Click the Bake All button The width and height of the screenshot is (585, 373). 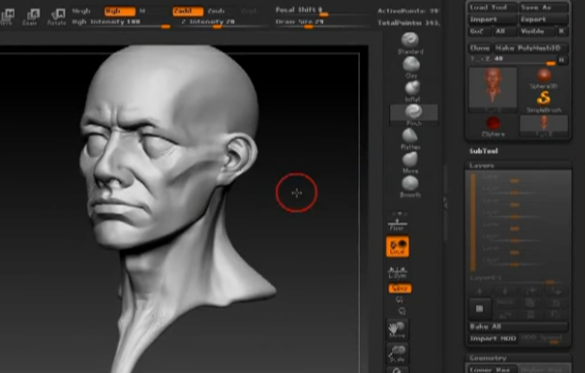[x=518, y=327]
